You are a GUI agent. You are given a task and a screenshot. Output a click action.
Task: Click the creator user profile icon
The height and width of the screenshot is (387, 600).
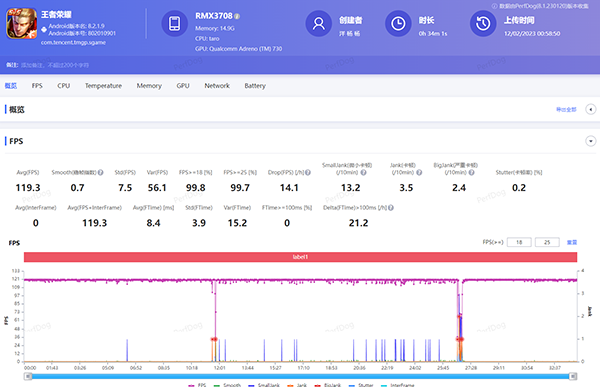(x=318, y=24)
